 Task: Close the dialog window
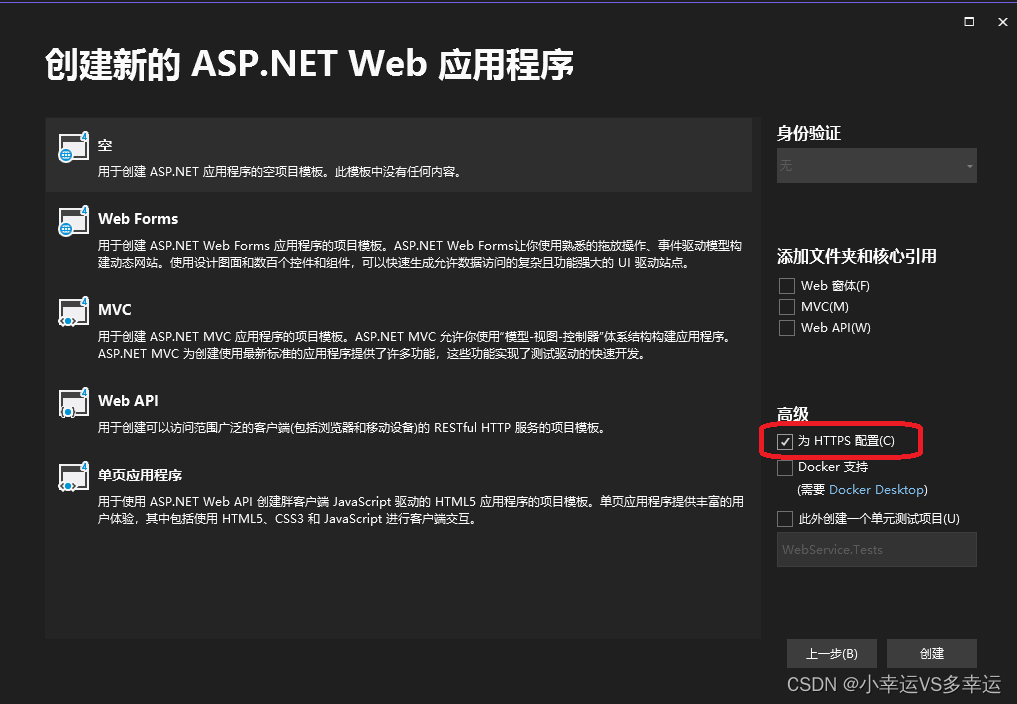pos(1003,21)
